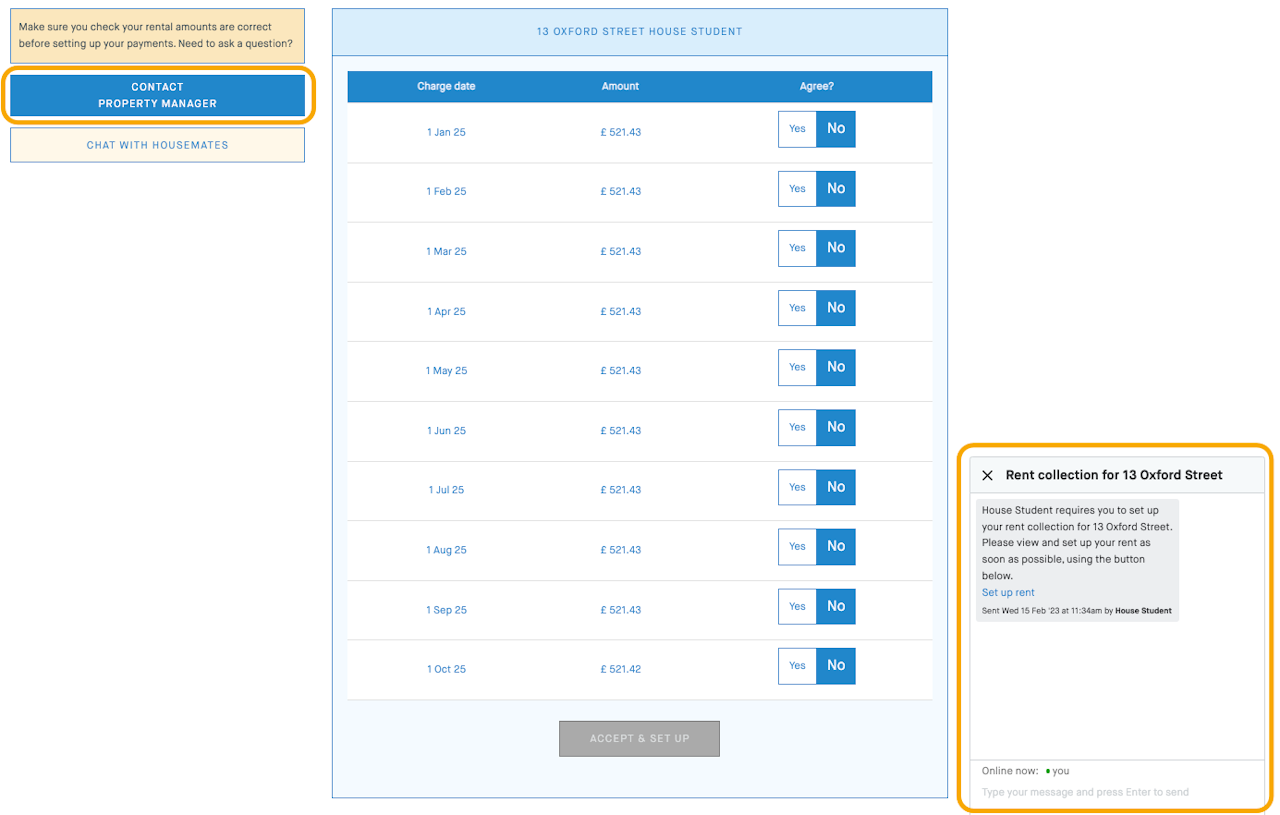Open the Set up rent link in chat
Viewport: 1280px width, 815px height.
[x=1008, y=593]
